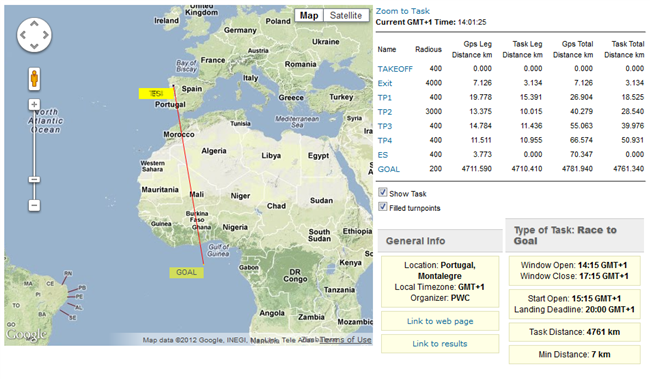The height and width of the screenshot is (379, 650).
Task: Uncheck the Show Task checkbox
Action: [x=383, y=192]
